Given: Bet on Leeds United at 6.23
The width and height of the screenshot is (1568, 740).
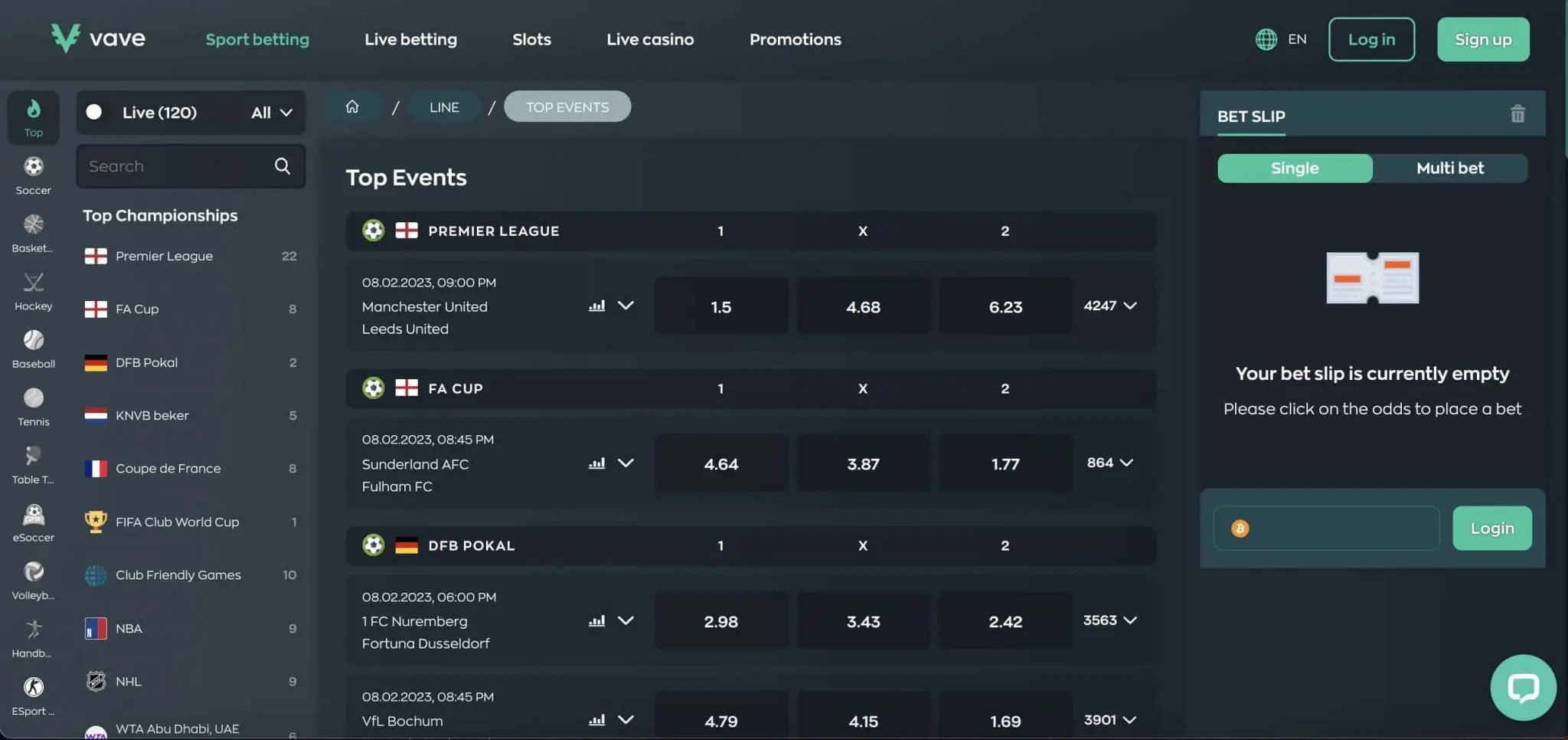Looking at the screenshot, I should [x=1005, y=306].
